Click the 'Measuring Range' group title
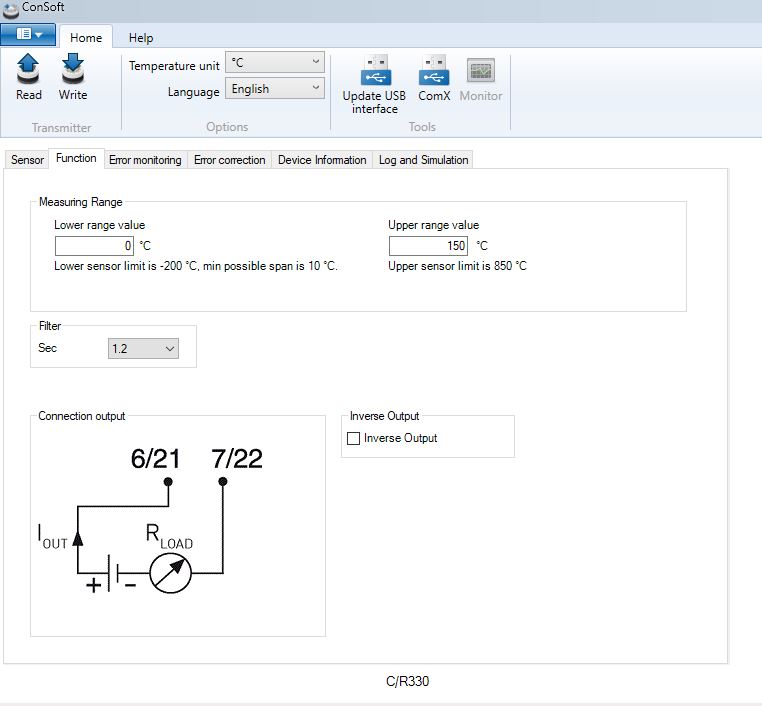The width and height of the screenshot is (762, 706). 81,202
